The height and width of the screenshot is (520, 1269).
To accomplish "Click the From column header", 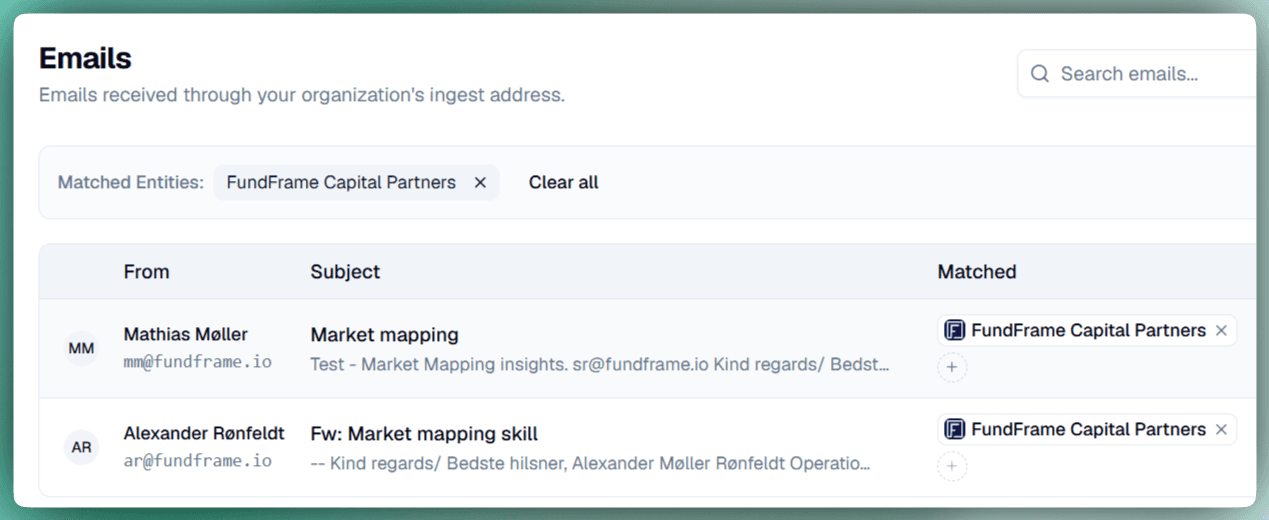I will (146, 272).
